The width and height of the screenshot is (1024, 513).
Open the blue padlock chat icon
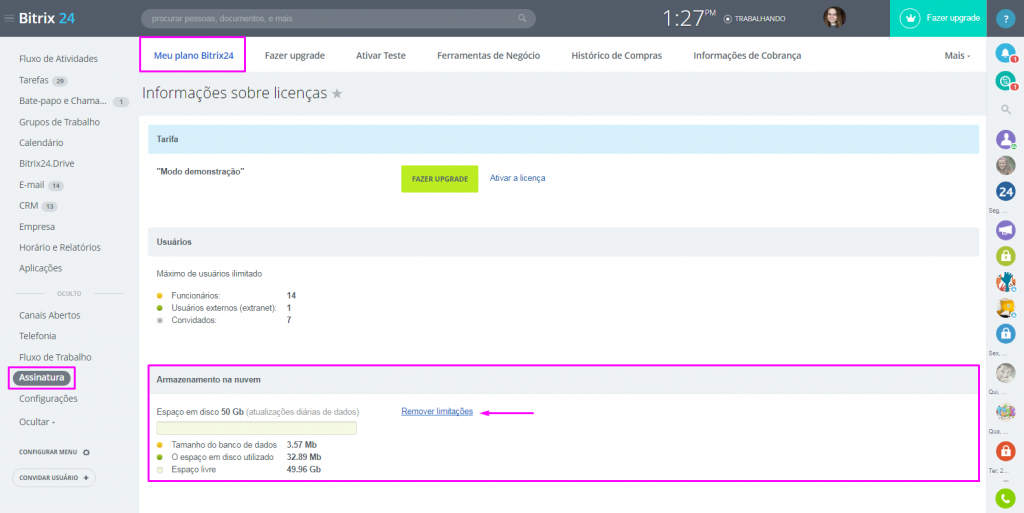coord(1006,334)
